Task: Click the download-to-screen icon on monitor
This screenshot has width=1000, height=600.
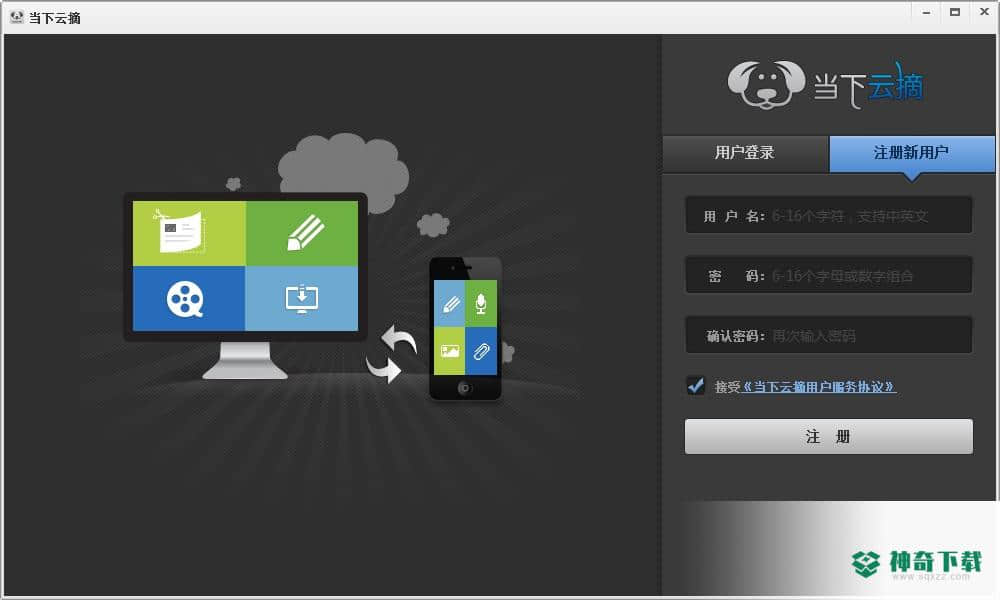Action: [302, 298]
